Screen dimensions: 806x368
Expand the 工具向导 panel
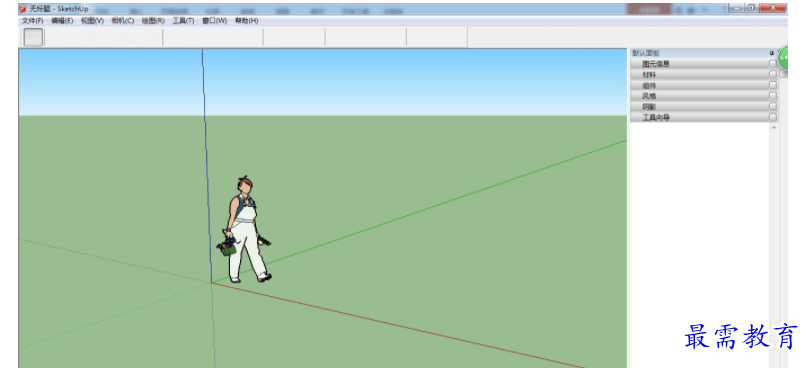click(x=704, y=118)
